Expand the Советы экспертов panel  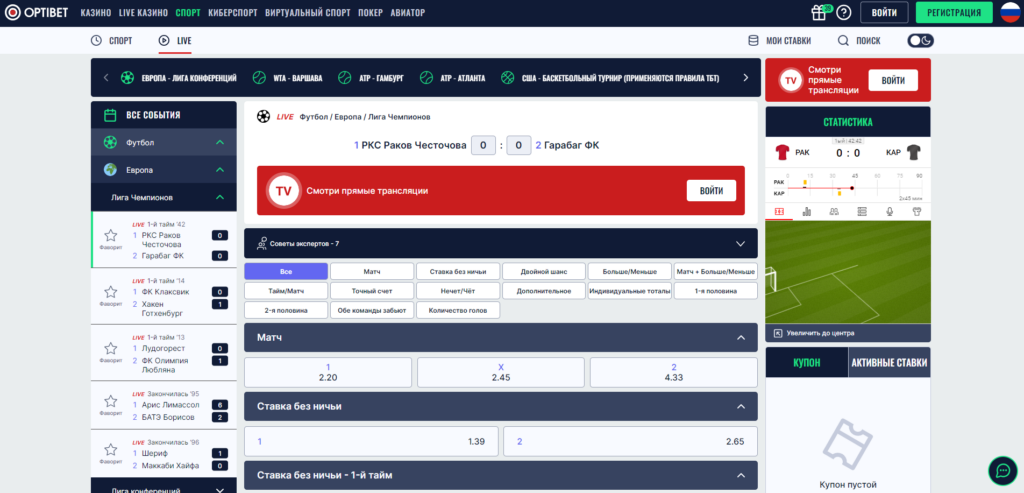pos(741,244)
